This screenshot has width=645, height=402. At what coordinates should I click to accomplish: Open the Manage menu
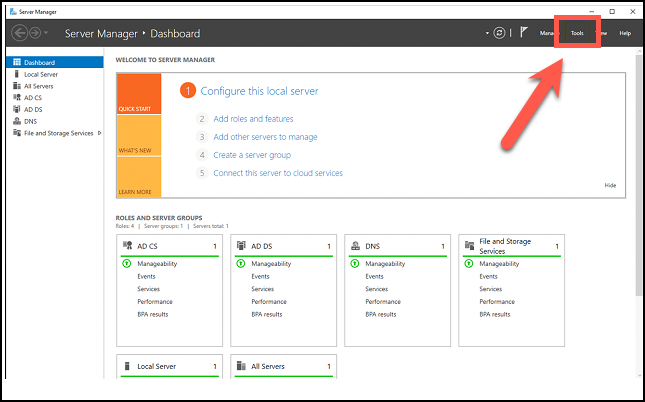[547, 33]
